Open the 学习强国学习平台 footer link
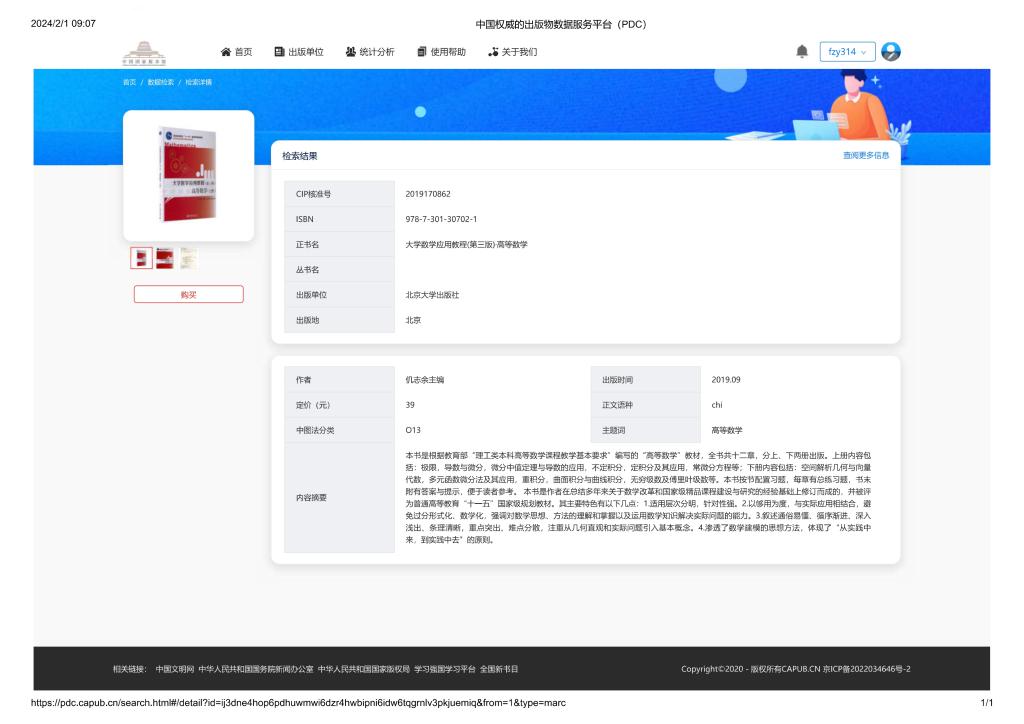Viewport: 1024px width, 724px height. [445, 669]
